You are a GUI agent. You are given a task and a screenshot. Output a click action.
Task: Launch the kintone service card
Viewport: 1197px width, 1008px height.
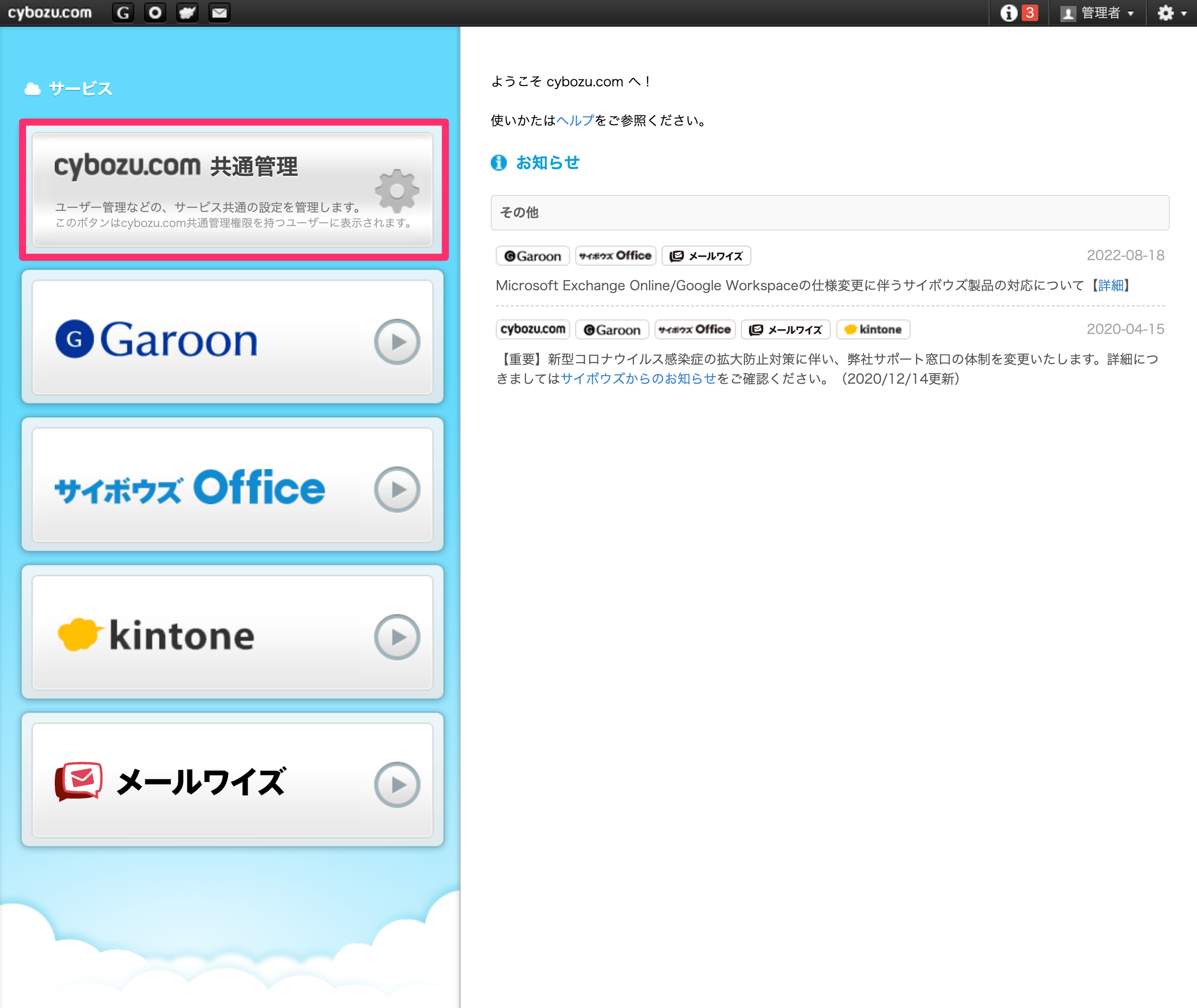tap(233, 632)
